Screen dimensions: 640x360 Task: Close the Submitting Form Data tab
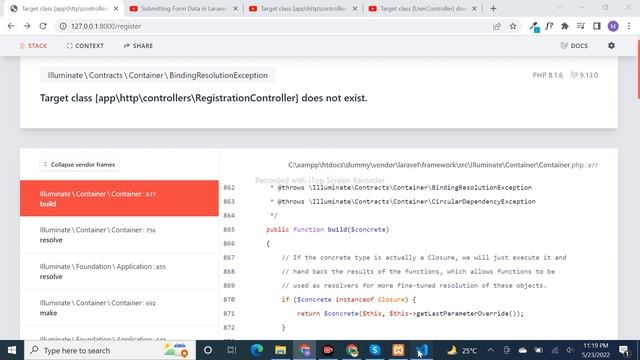235,9
